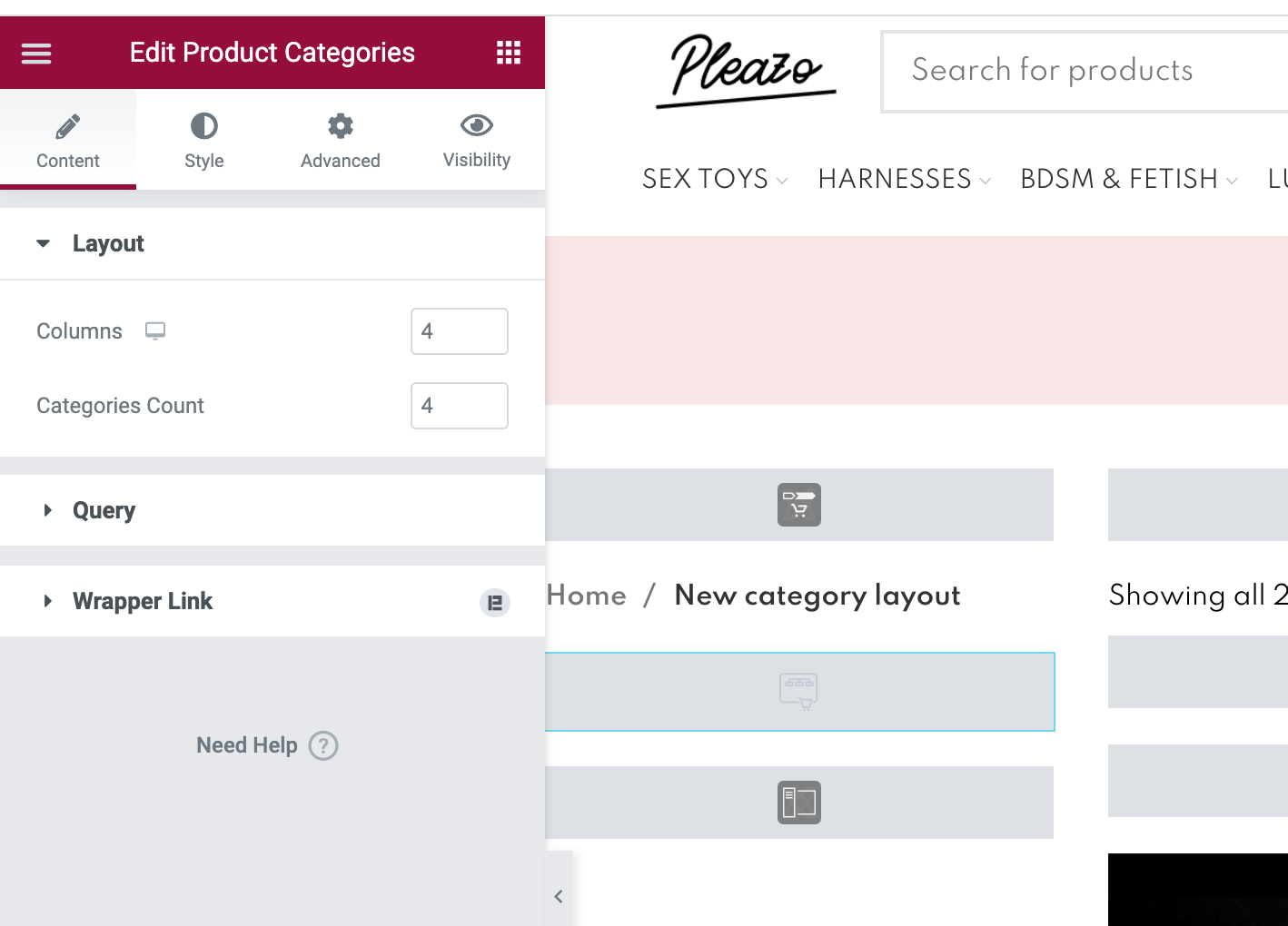Image resolution: width=1288 pixels, height=926 pixels.
Task: Click the Pleazo logo
Action: (746, 71)
